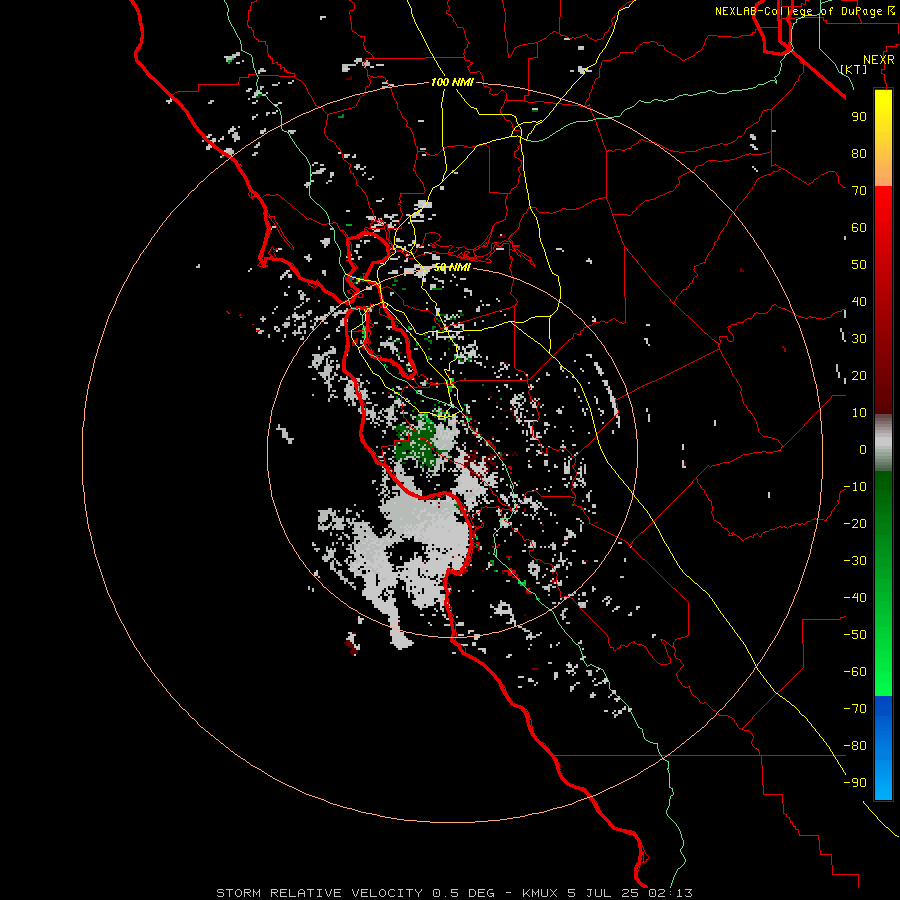This screenshot has height=900, width=900.
Task: Select the "-10" value on the velocity scale
Action: point(855,487)
